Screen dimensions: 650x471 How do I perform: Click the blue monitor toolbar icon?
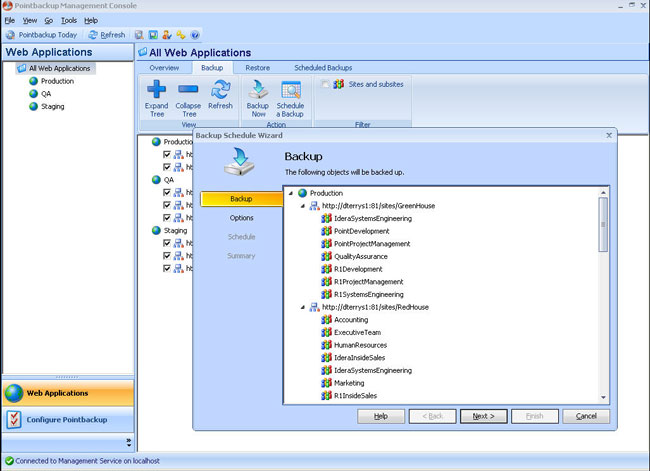pos(153,35)
